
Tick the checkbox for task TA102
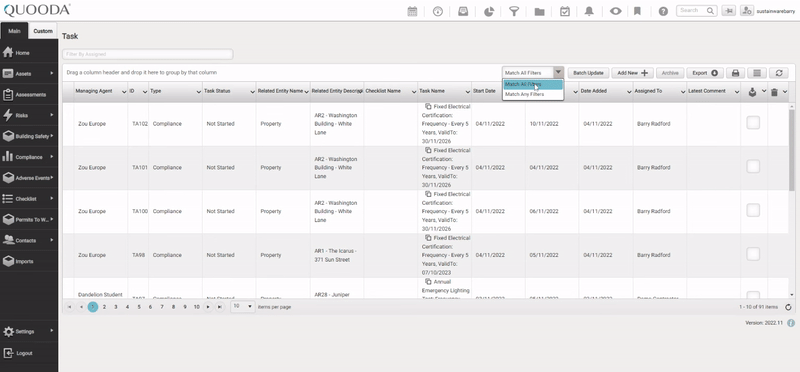[753, 122]
